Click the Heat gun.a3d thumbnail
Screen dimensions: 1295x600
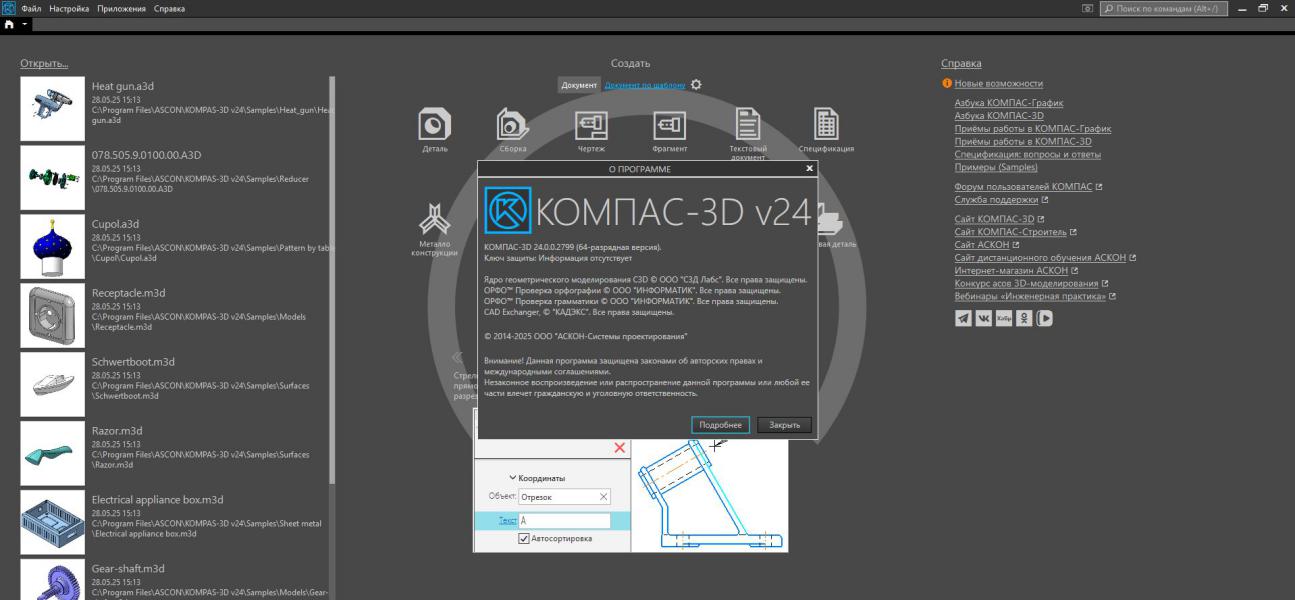[x=52, y=108]
